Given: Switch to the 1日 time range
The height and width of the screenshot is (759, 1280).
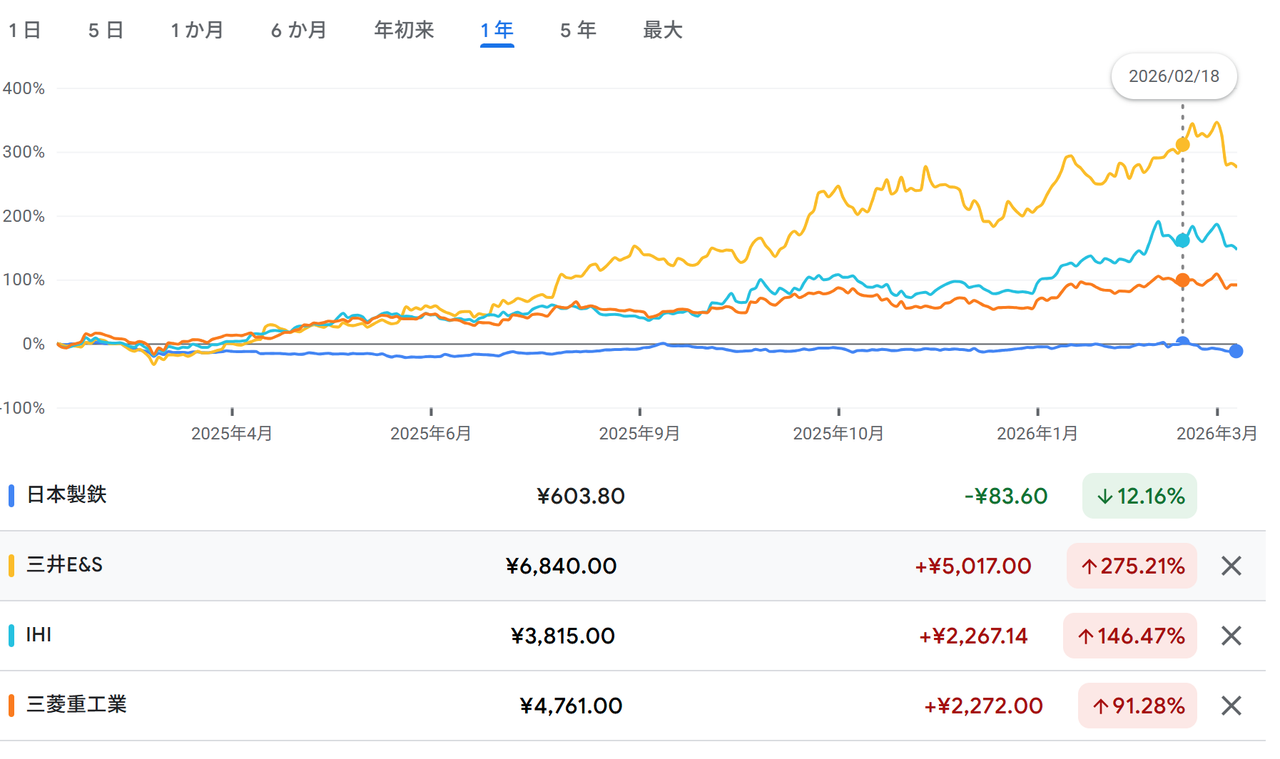Looking at the screenshot, I should 25,30.
